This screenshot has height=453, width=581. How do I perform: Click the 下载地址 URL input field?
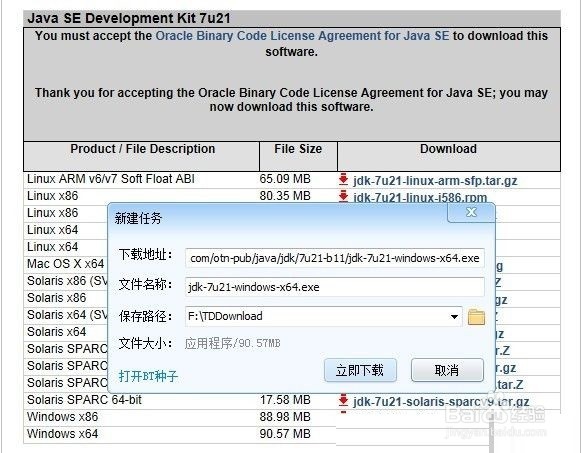click(x=335, y=258)
